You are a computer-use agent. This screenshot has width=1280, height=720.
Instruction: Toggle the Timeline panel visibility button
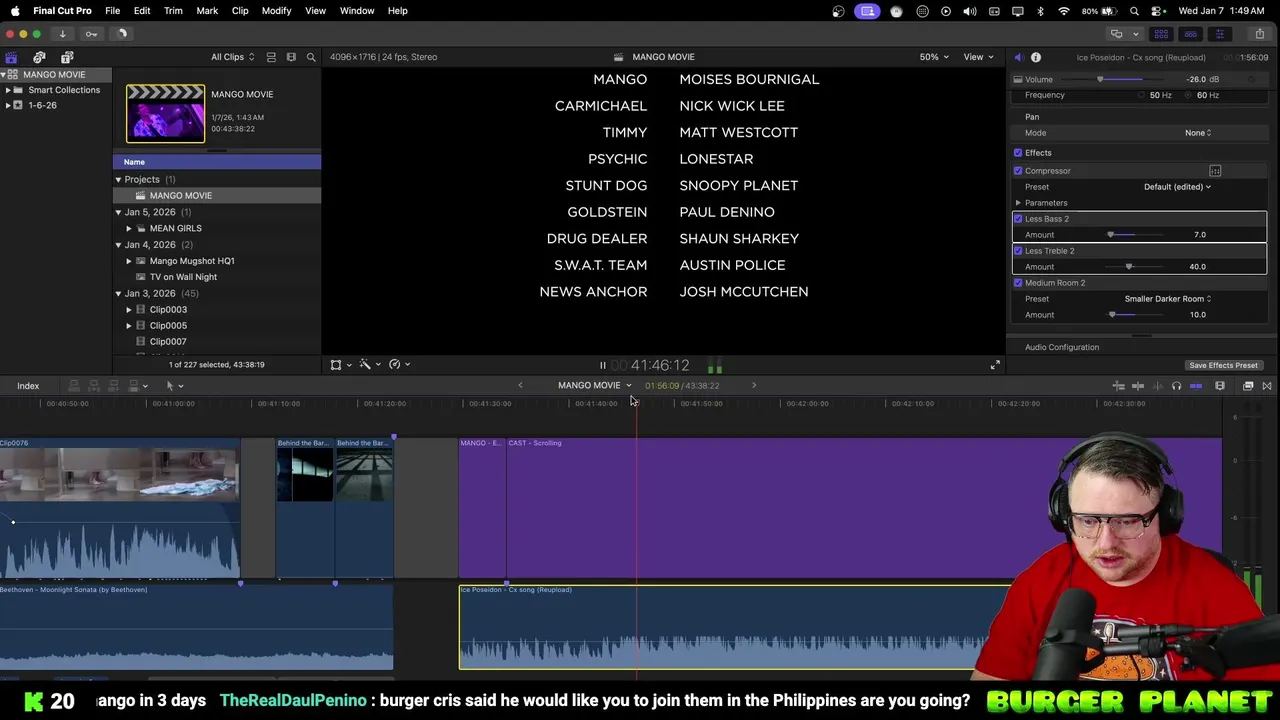(1190, 34)
